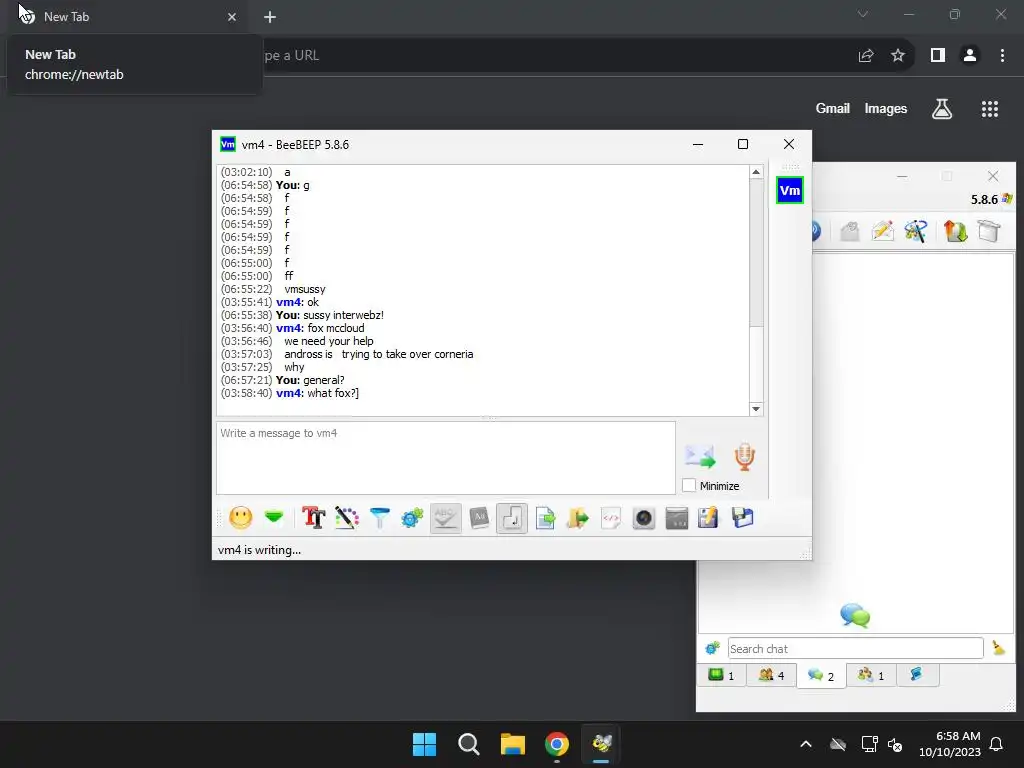1024x768 pixels.
Task: Switch to users tab labeled 4
Action: point(771,675)
